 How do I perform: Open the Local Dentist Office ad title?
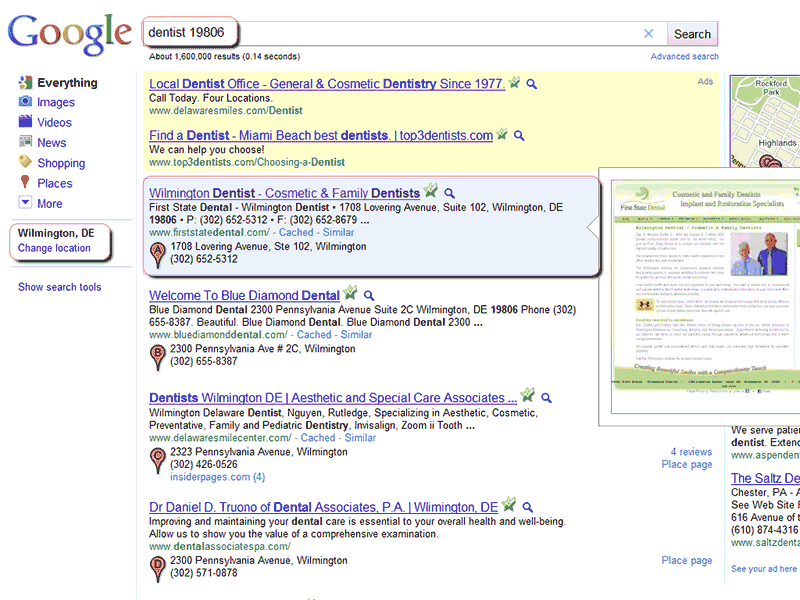pos(327,84)
